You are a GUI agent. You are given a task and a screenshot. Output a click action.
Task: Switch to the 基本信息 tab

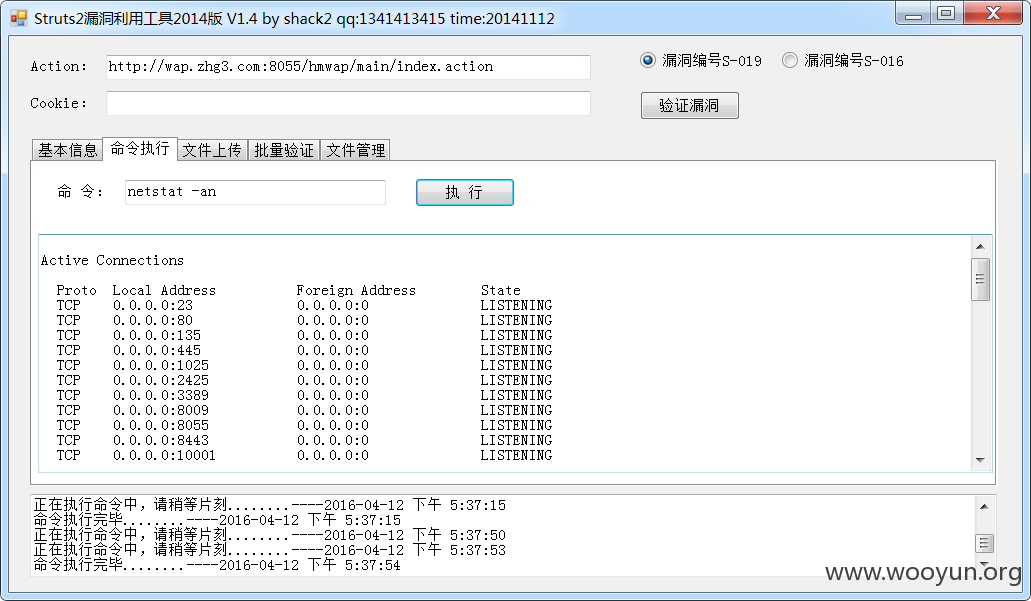(67, 151)
